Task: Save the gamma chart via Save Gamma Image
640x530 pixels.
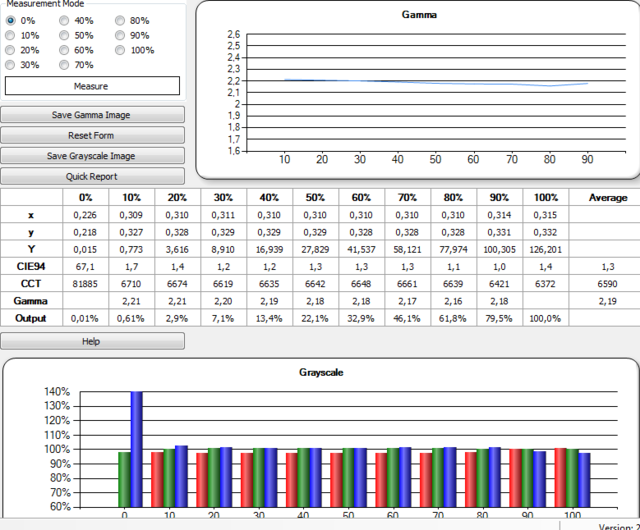Action: pos(92,115)
